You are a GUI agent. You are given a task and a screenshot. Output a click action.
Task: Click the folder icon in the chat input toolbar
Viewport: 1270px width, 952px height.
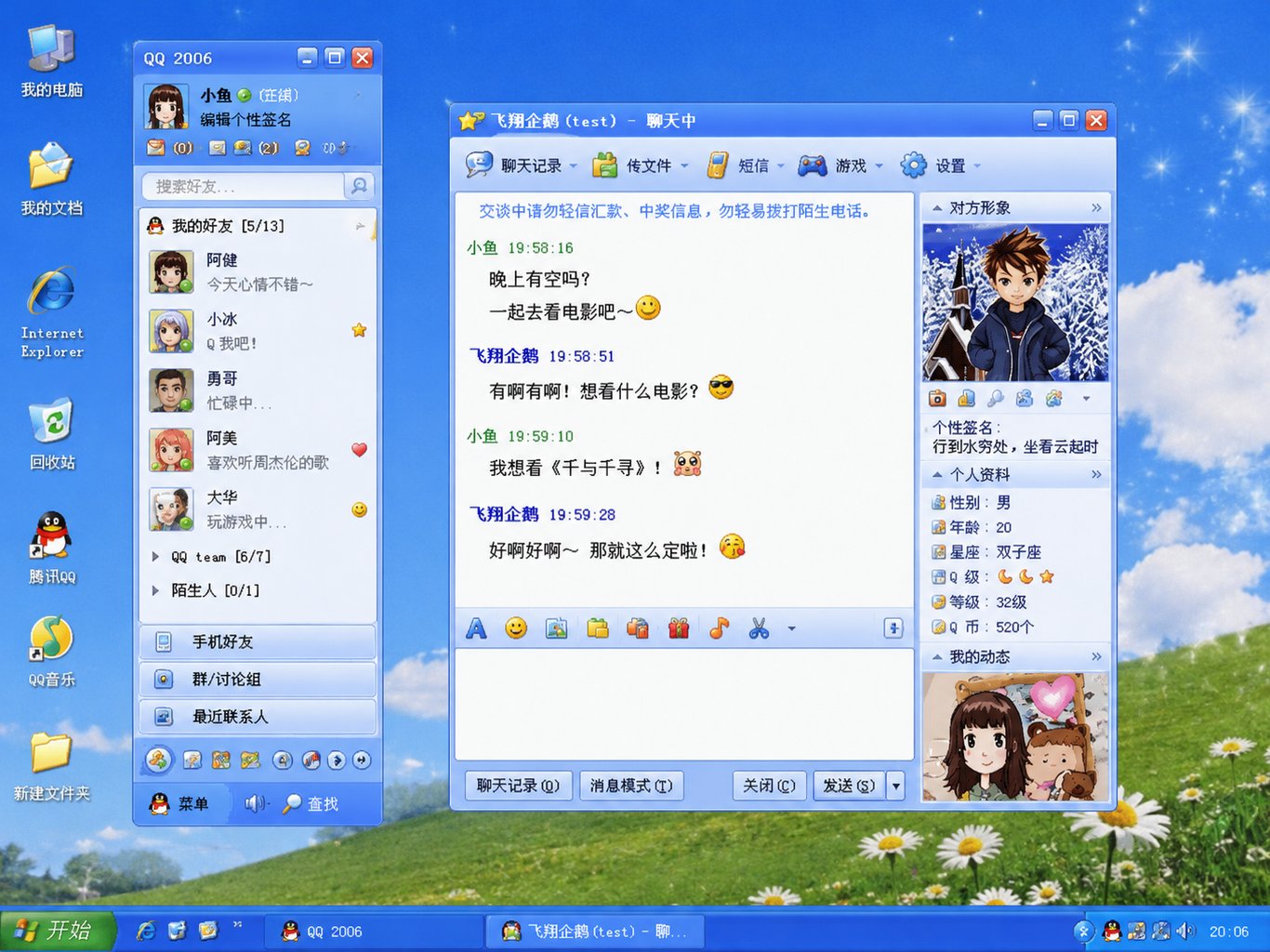pos(597,628)
